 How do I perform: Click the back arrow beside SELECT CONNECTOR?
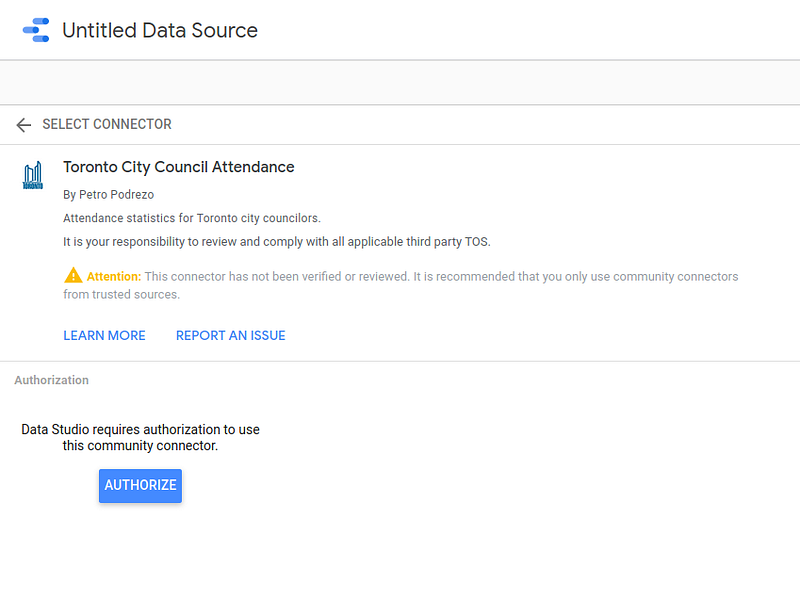(23, 124)
